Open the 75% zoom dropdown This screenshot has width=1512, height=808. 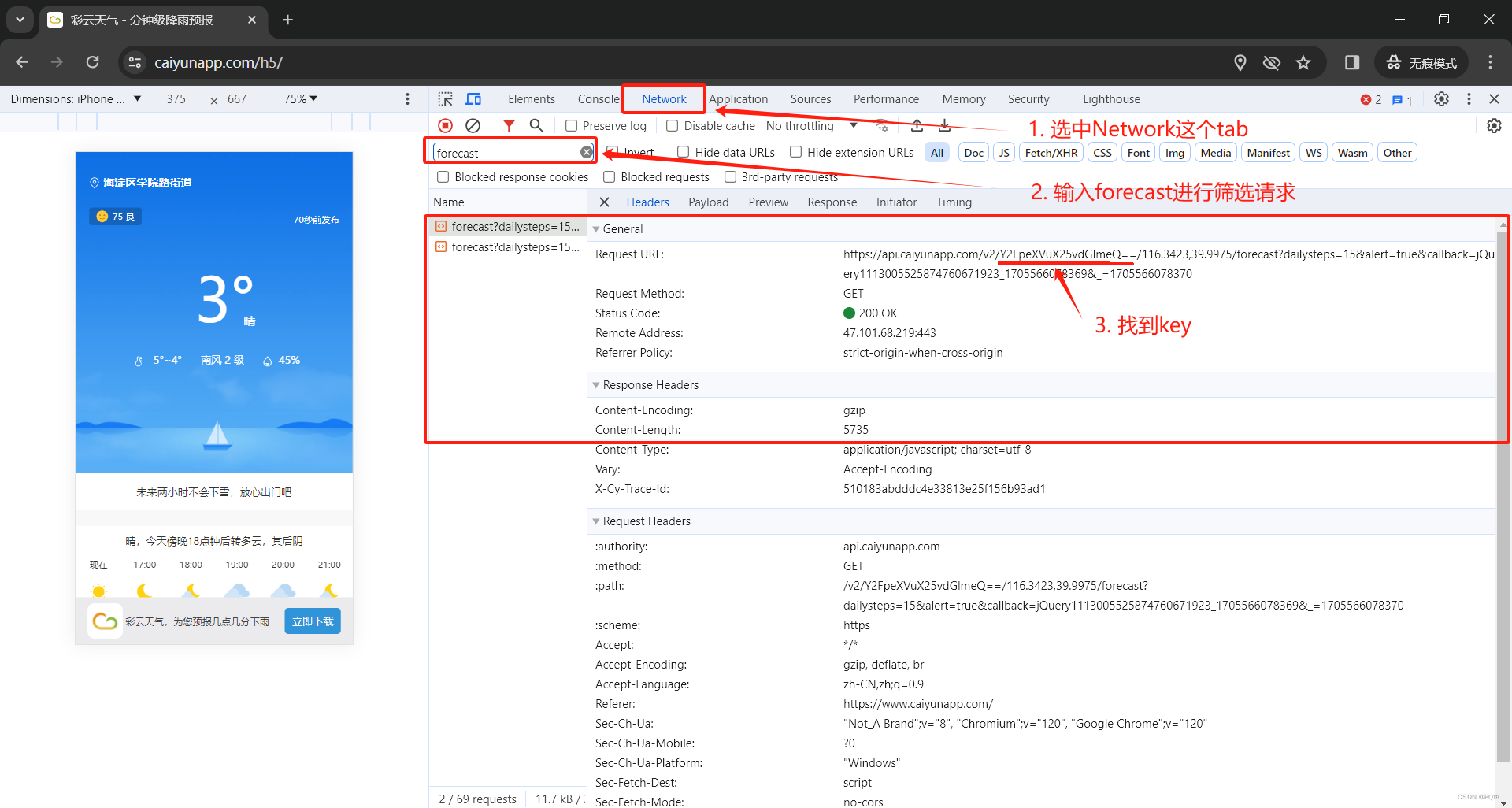point(301,99)
